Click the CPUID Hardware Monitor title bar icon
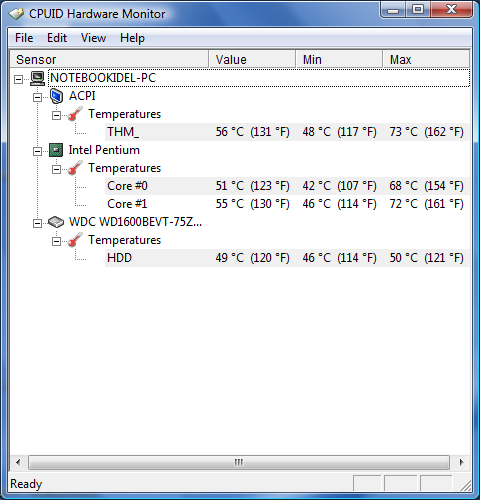Screen dimensions: 480x500 point(16,14)
